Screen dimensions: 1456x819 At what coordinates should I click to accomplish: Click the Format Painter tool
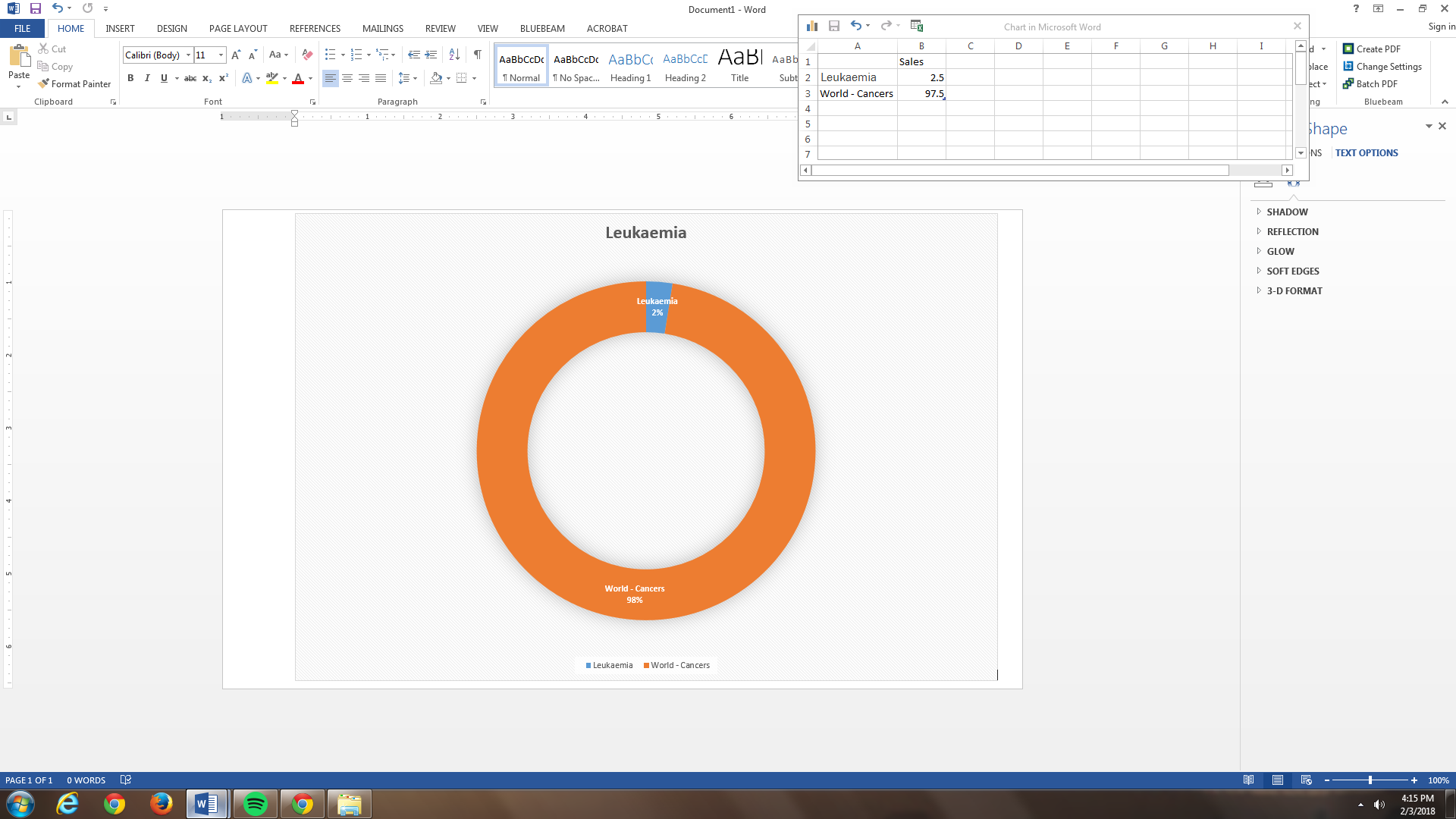74,84
